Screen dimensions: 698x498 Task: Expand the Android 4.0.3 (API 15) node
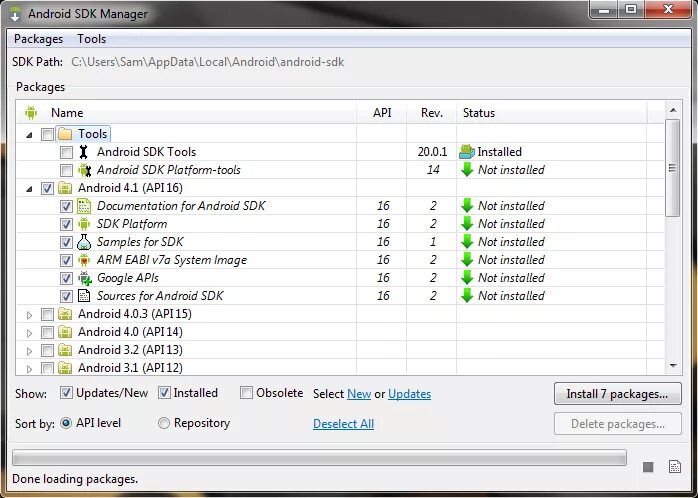pos(29,315)
